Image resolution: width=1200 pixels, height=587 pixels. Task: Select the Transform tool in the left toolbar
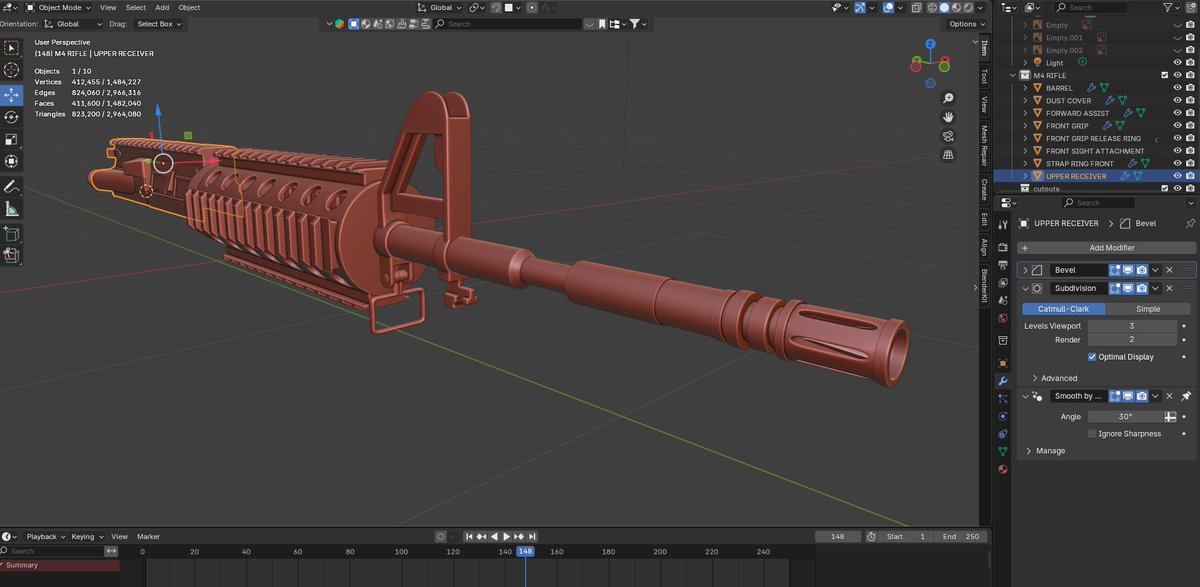[11, 161]
